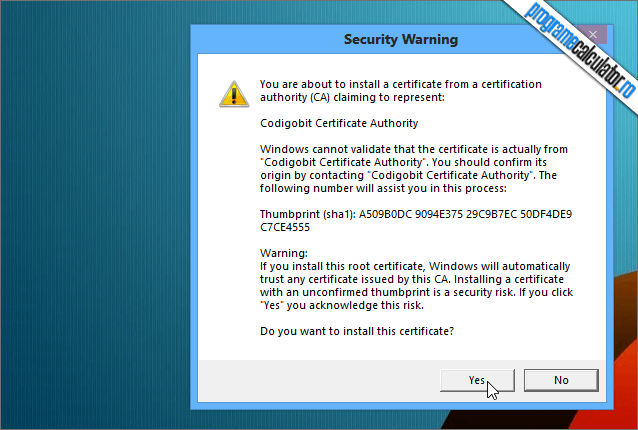Click "Windows cannot validate that the certificate" line

click(414, 149)
